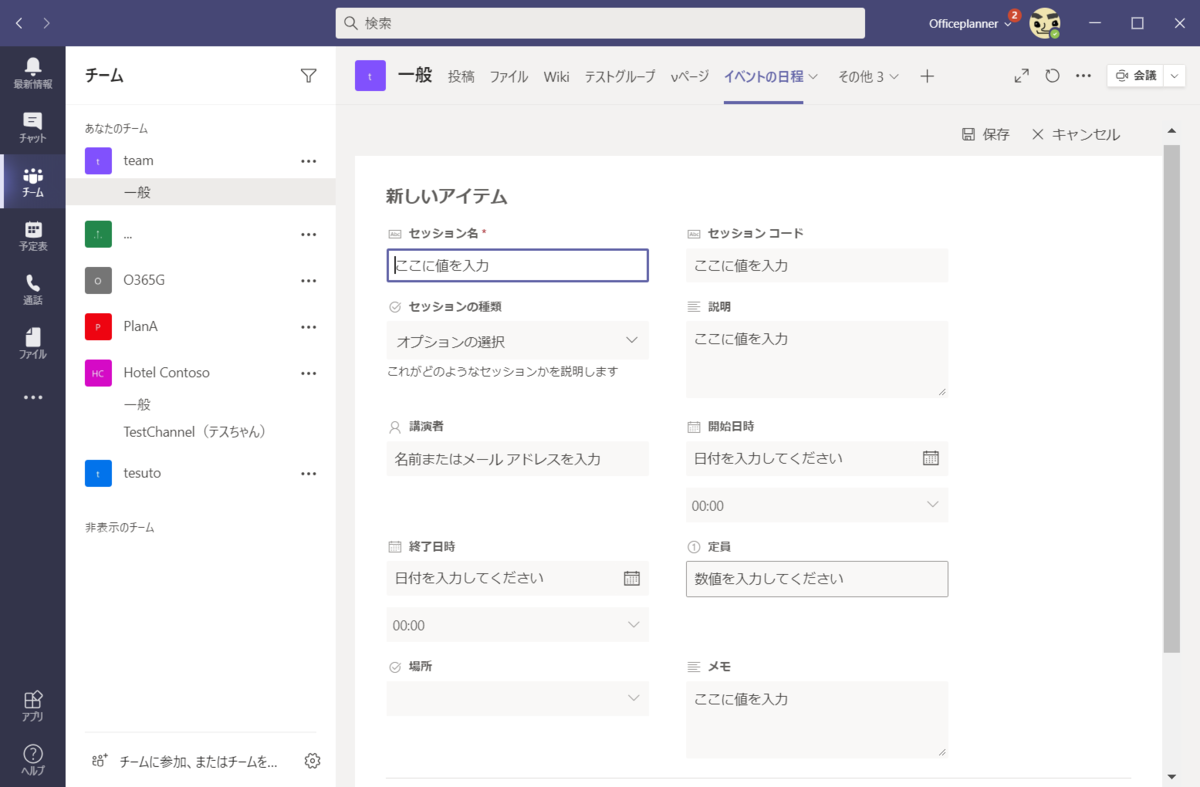Image resolution: width=1200 pixels, height=787 pixels.
Task: Open more options for PlanA
Action: pos(309,327)
